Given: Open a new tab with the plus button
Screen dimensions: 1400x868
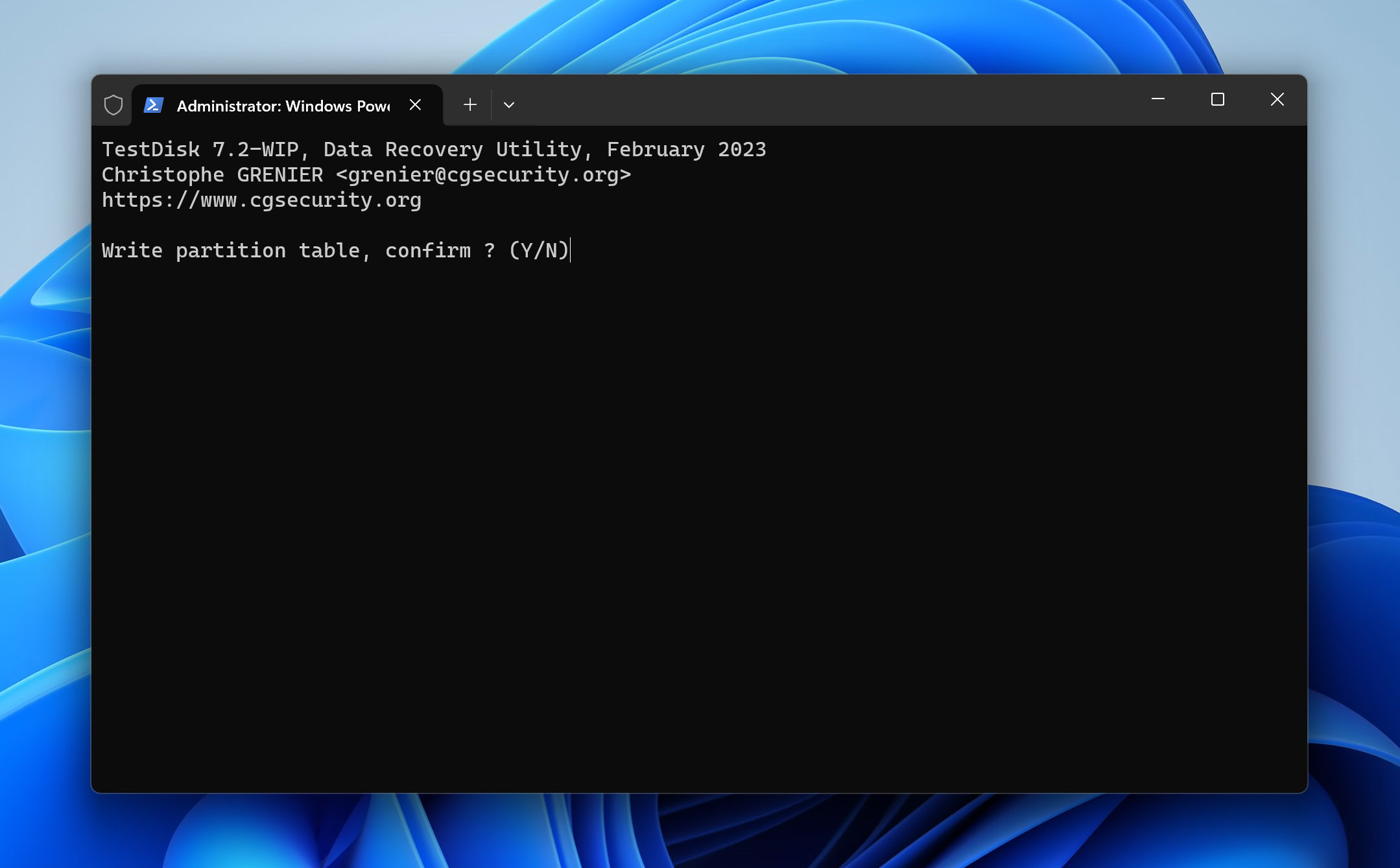Looking at the screenshot, I should coord(470,105).
